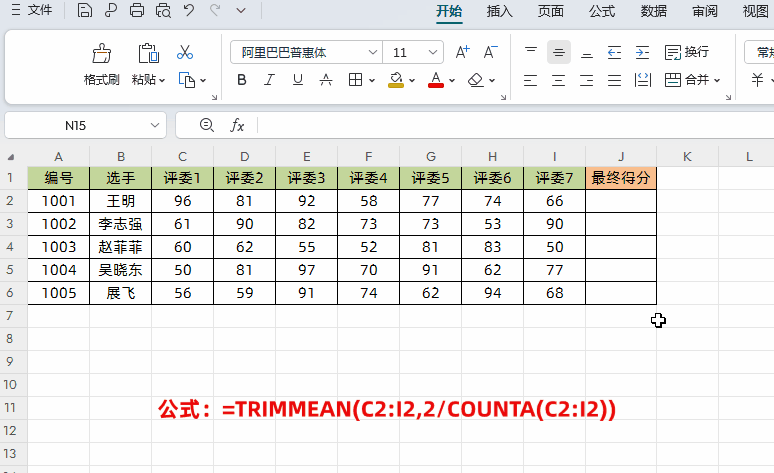Click the cell containing 1005

click(x=59, y=293)
